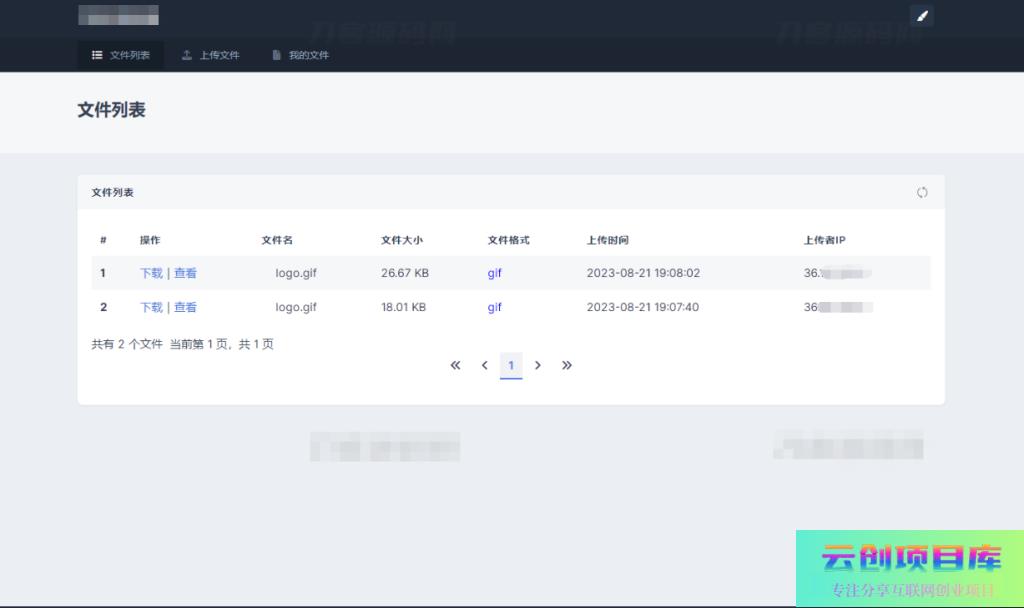Click the 云创项目库 banner at bottom right
This screenshot has width=1024, height=608.
click(909, 567)
